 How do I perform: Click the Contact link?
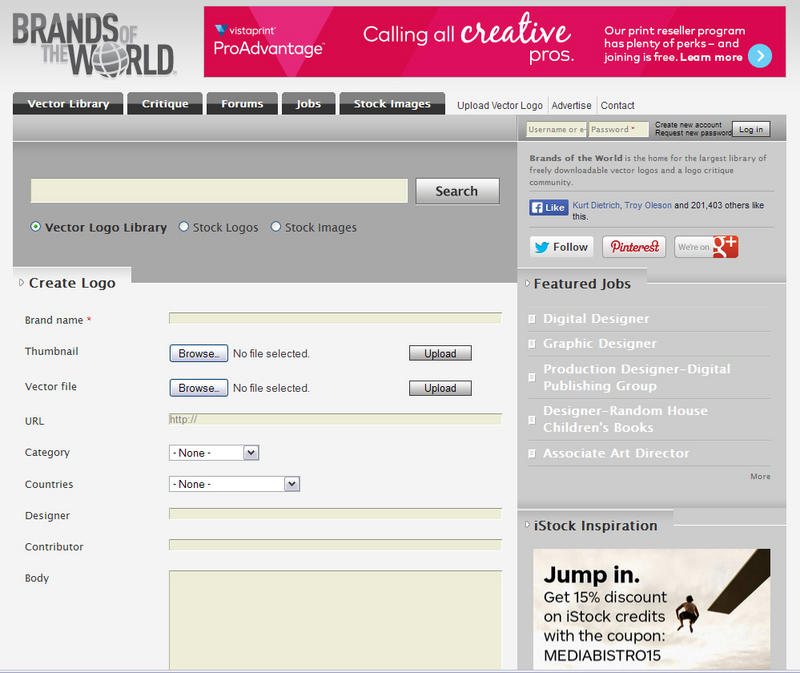pyautogui.click(x=617, y=106)
